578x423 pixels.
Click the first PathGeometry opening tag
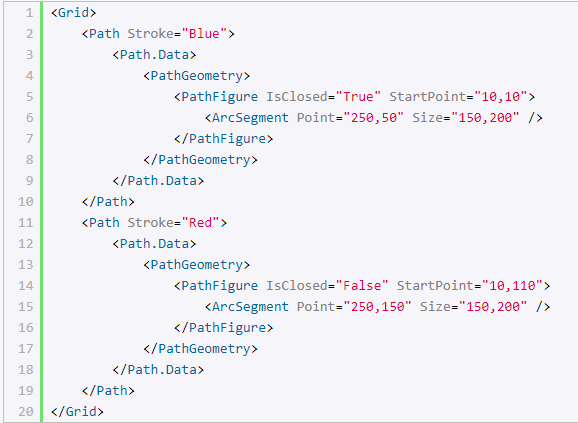[196, 76]
